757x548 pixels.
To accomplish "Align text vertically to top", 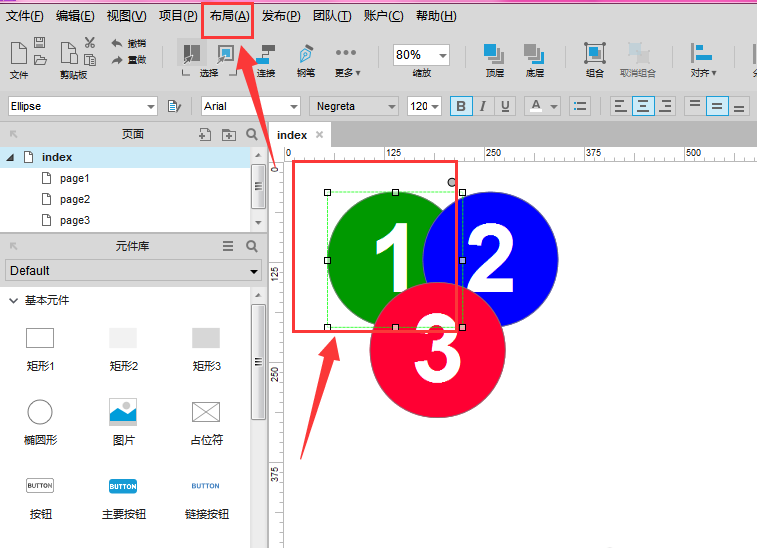I will point(695,106).
